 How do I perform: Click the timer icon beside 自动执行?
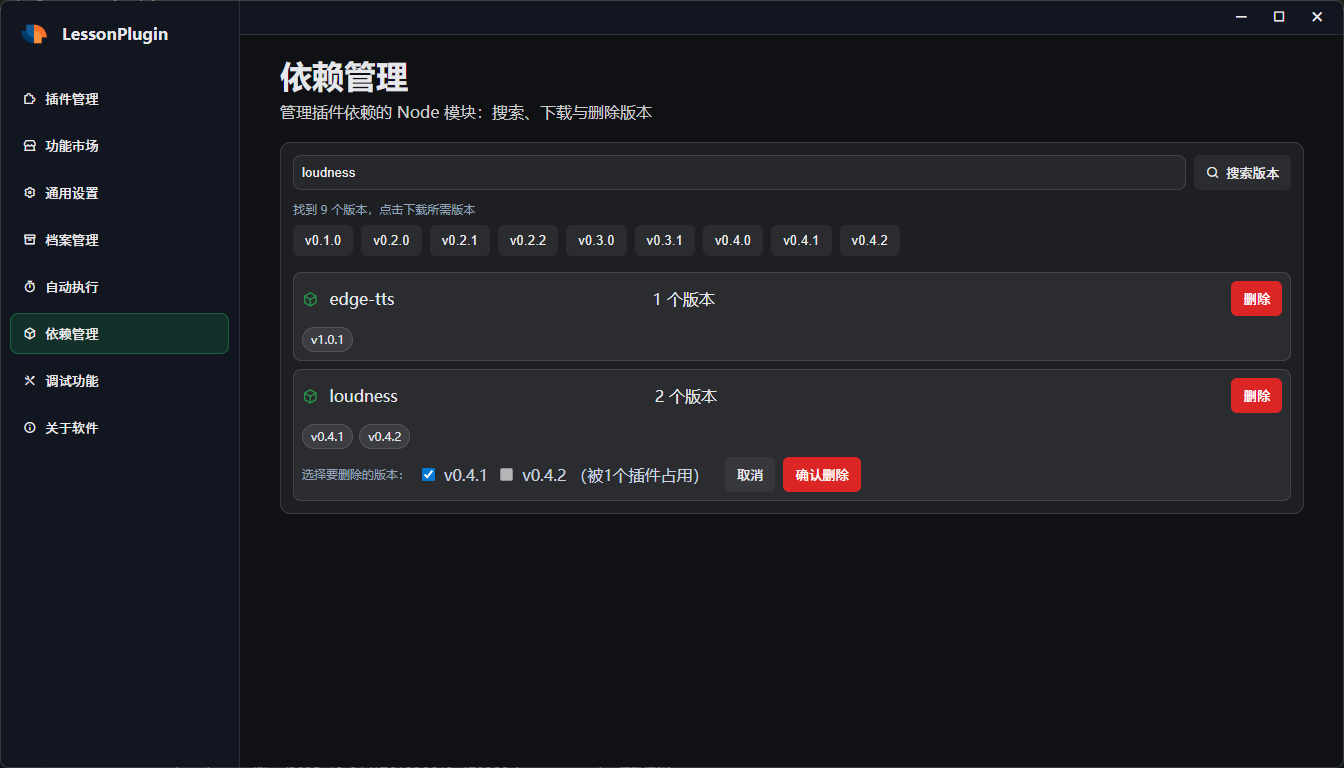(30, 287)
